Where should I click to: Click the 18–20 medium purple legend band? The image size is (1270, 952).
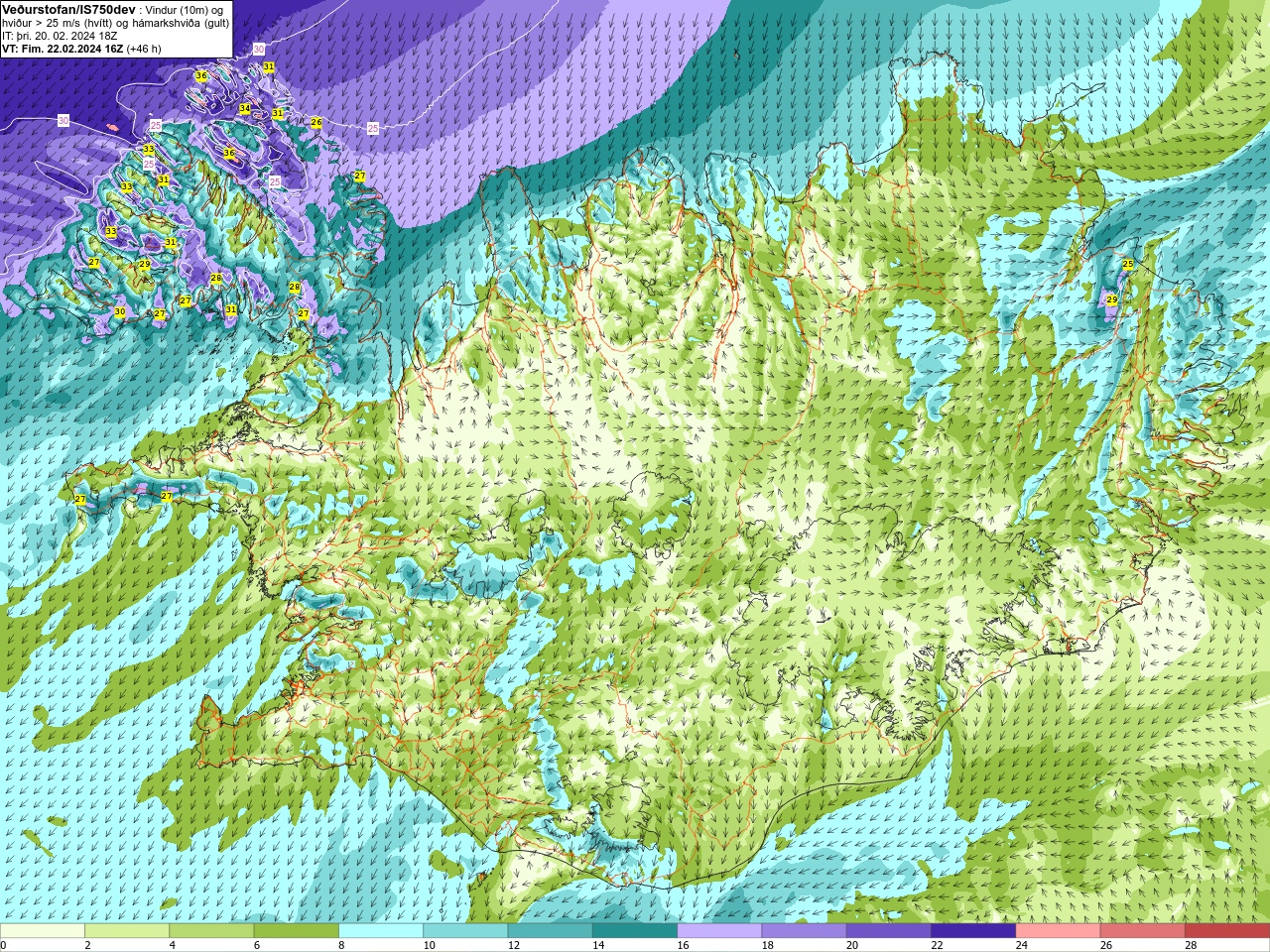[804, 931]
